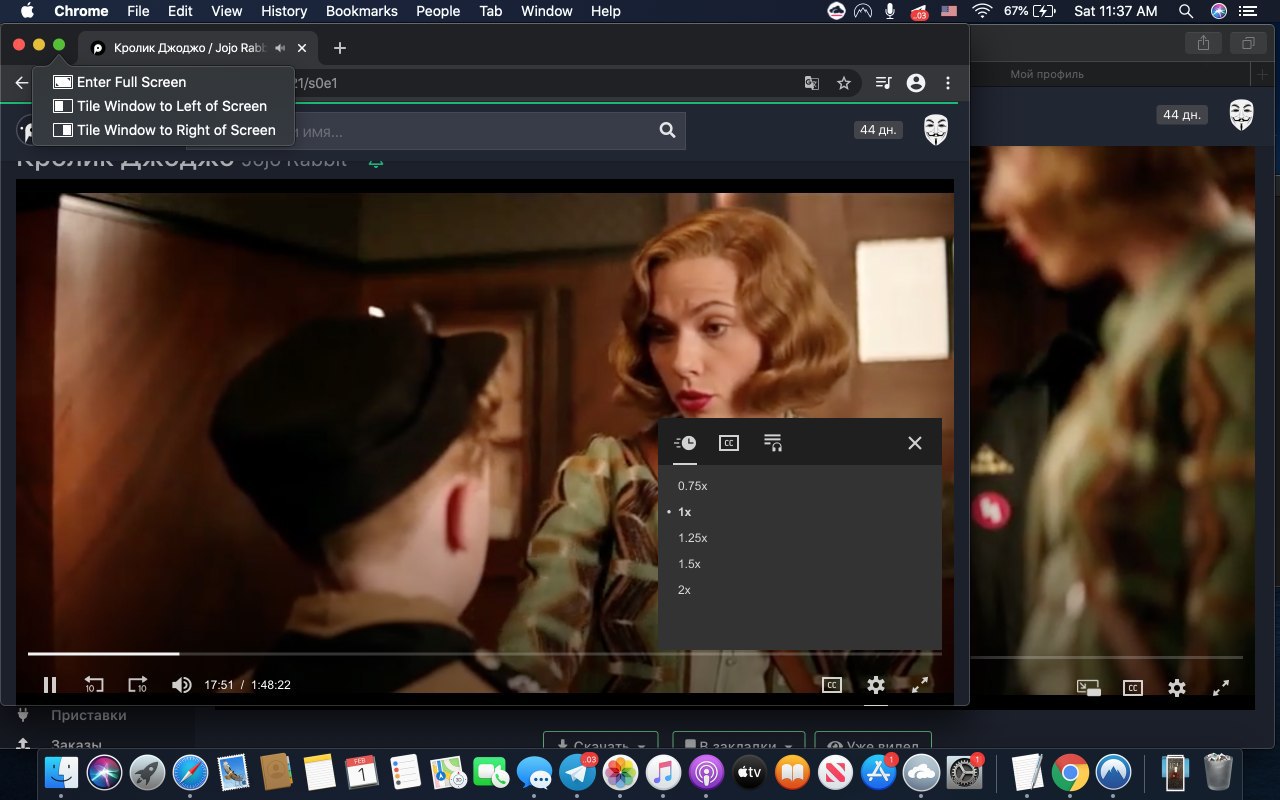Screen dimensions: 1280x800
Task: Open the Apple menu
Action: [x=26, y=11]
